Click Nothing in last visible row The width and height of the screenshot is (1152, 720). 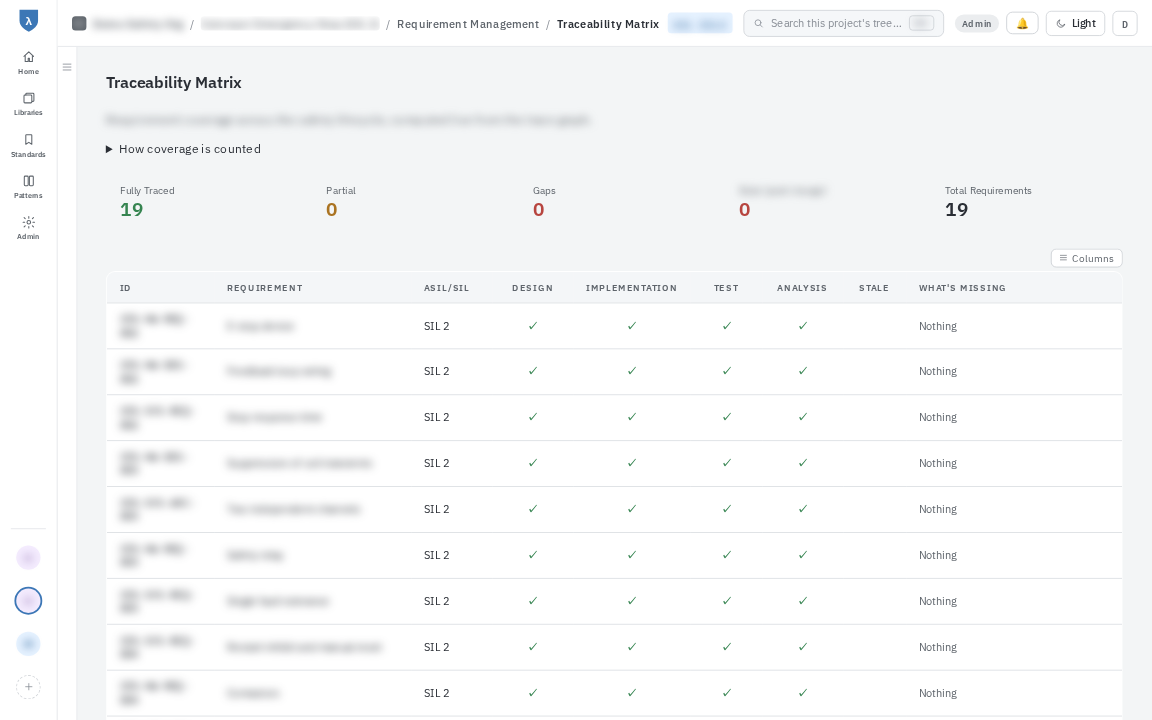937,694
